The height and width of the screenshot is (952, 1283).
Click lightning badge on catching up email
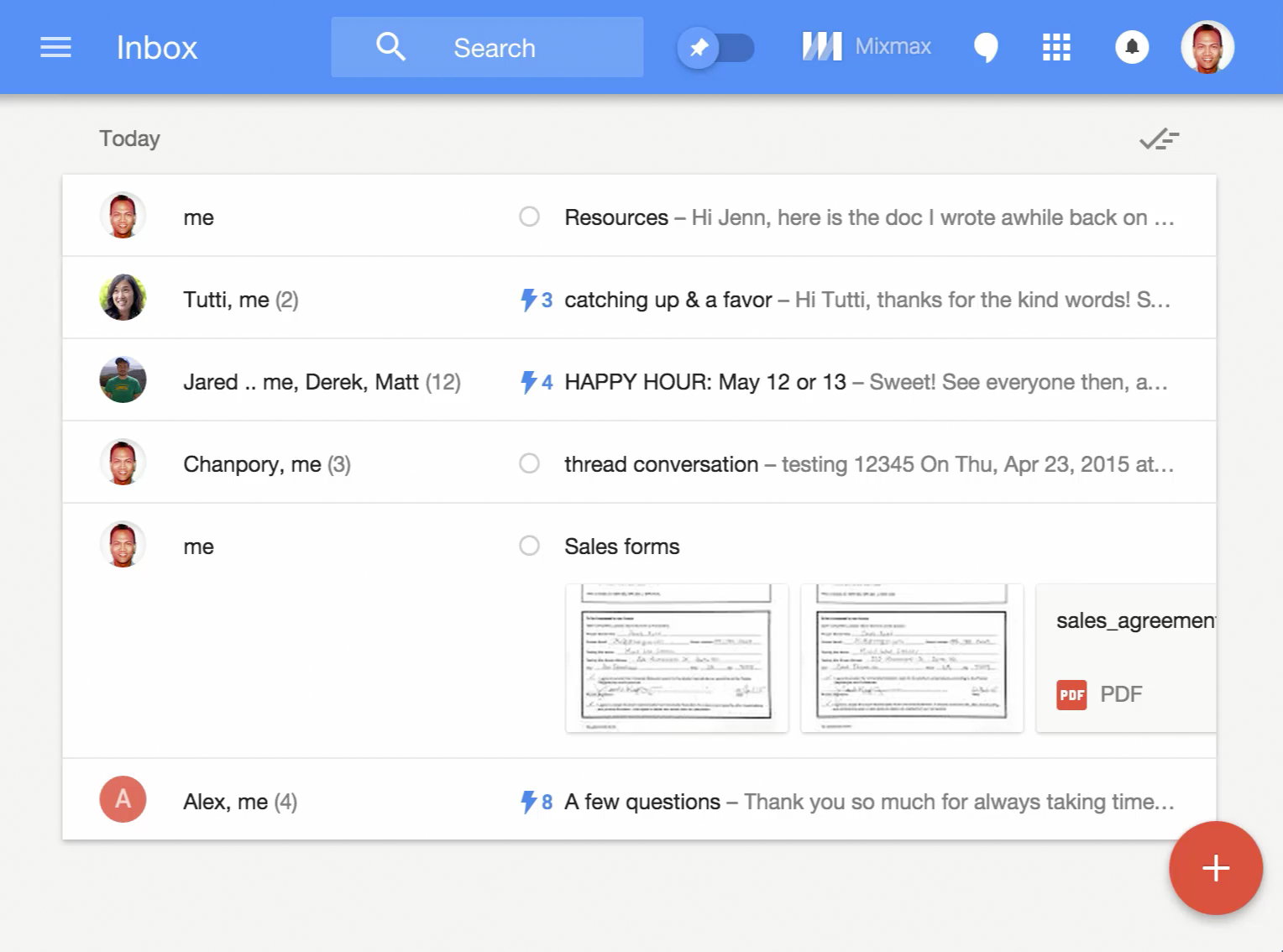coord(537,300)
